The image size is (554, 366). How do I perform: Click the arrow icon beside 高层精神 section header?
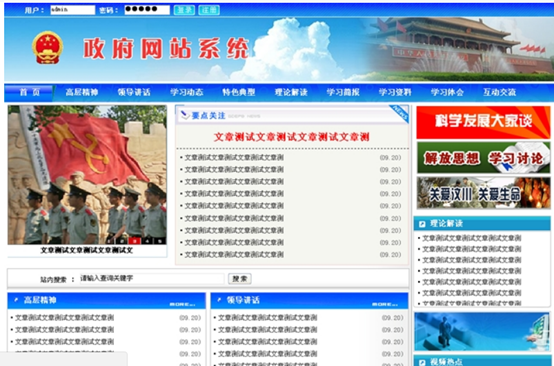click(16, 300)
